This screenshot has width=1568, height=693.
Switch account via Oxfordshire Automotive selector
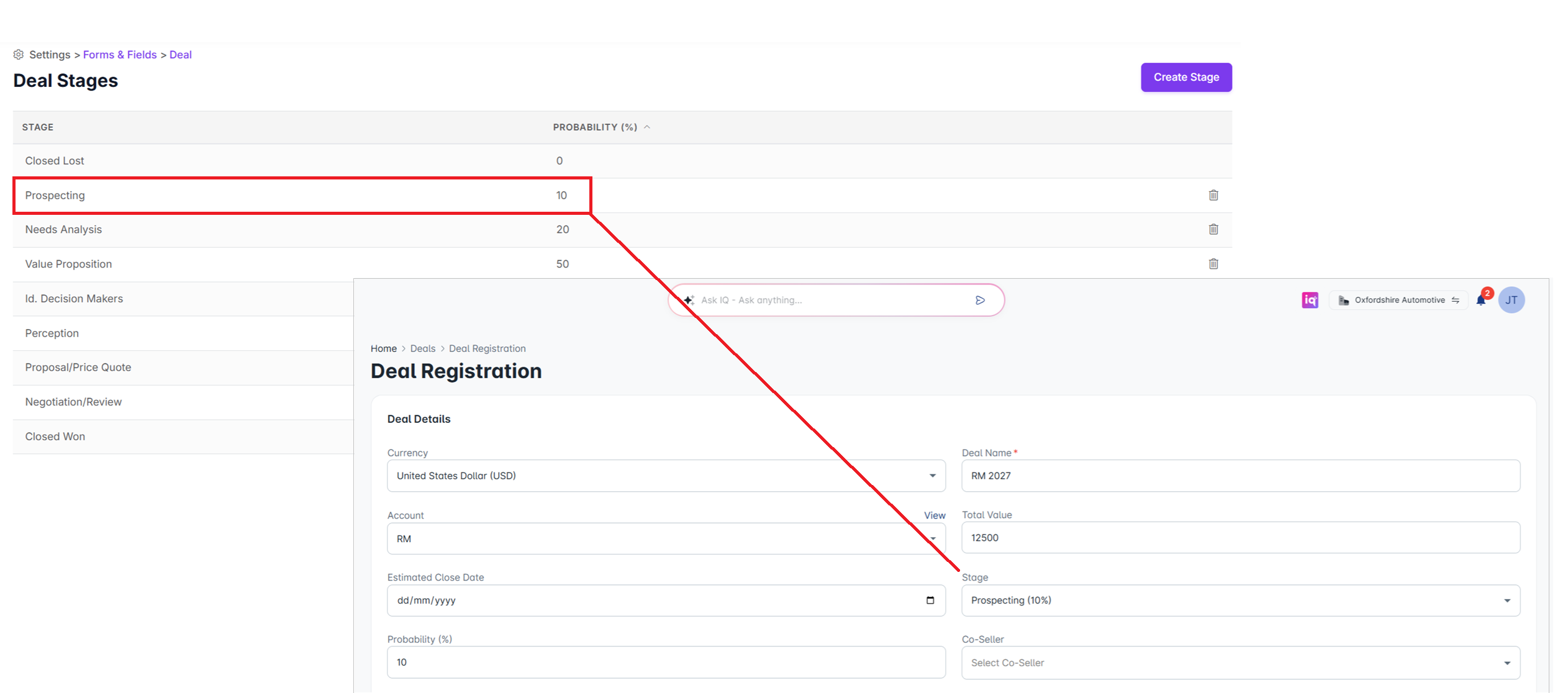click(x=1398, y=300)
